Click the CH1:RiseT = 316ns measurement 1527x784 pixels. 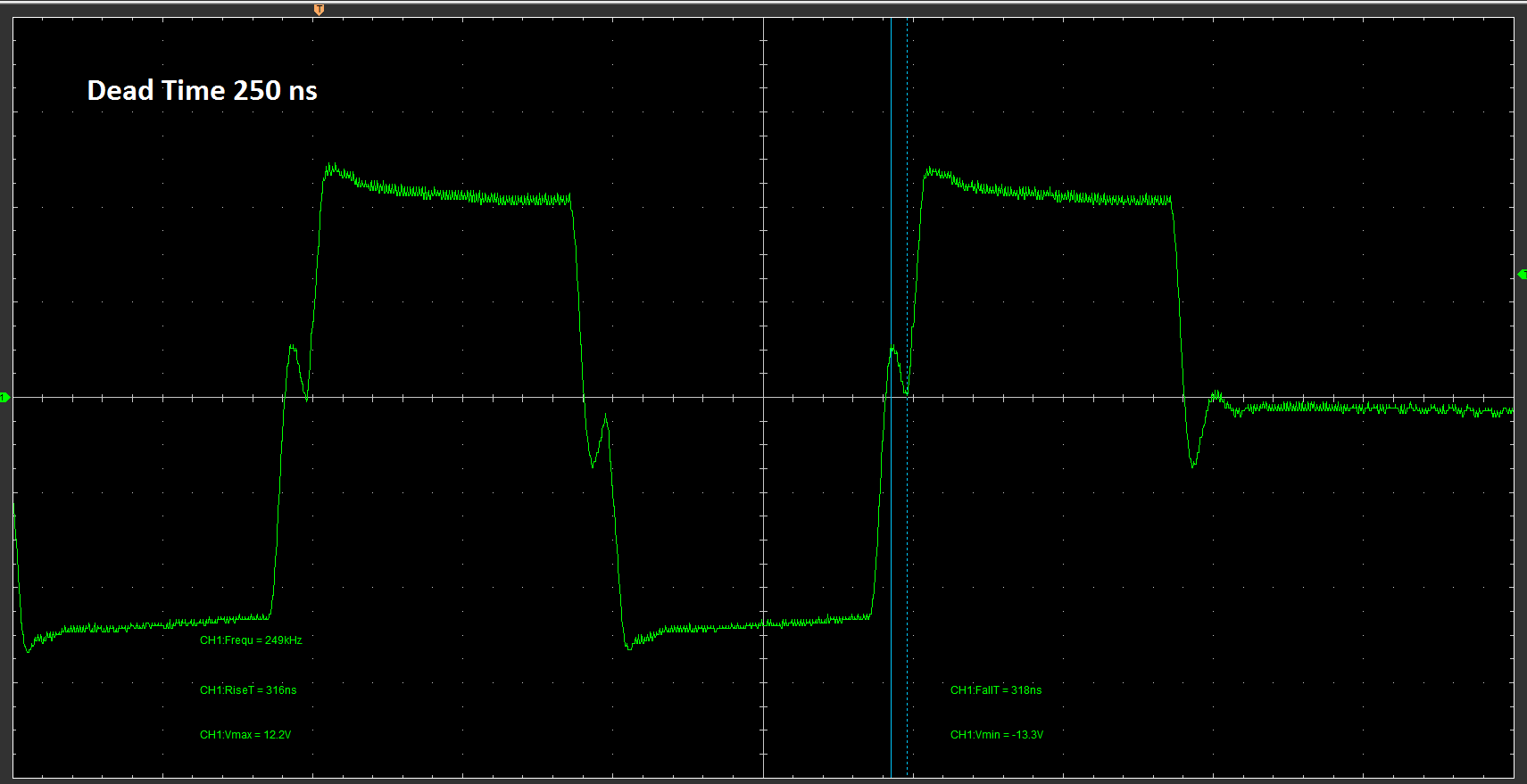pos(248,690)
